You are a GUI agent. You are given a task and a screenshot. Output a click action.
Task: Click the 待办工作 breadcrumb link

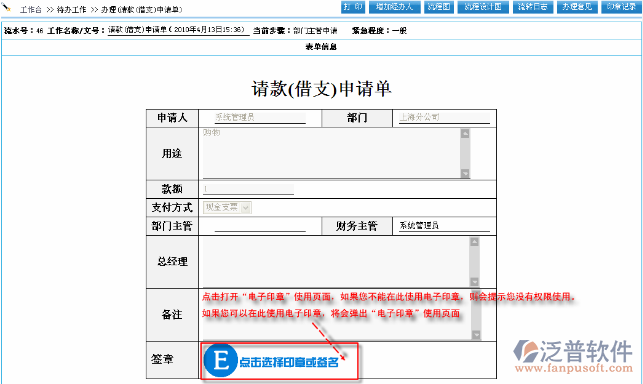click(71, 9)
